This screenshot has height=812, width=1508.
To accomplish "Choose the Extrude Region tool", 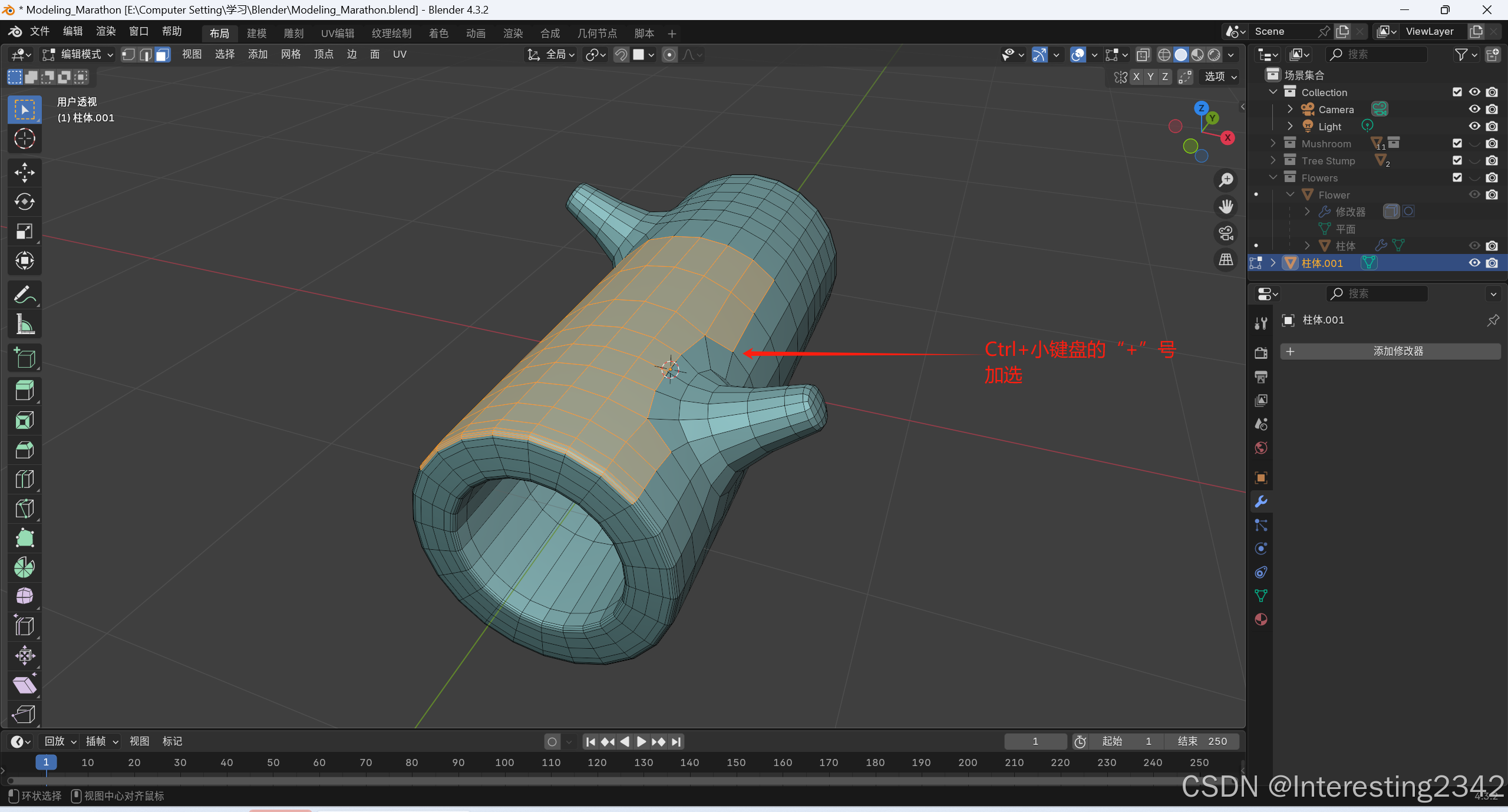I will pos(24,391).
